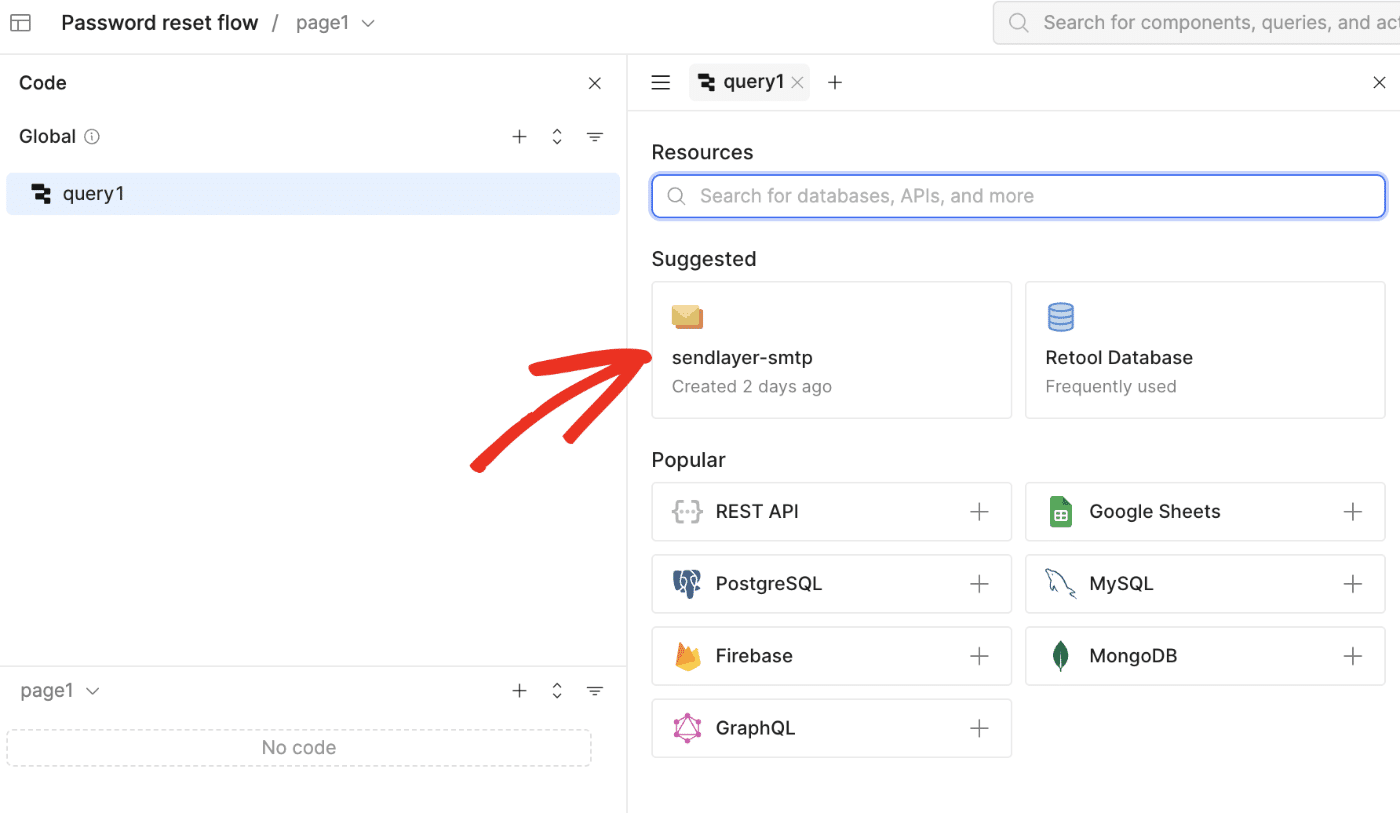Select the Retool Database resource card

pos(1205,350)
